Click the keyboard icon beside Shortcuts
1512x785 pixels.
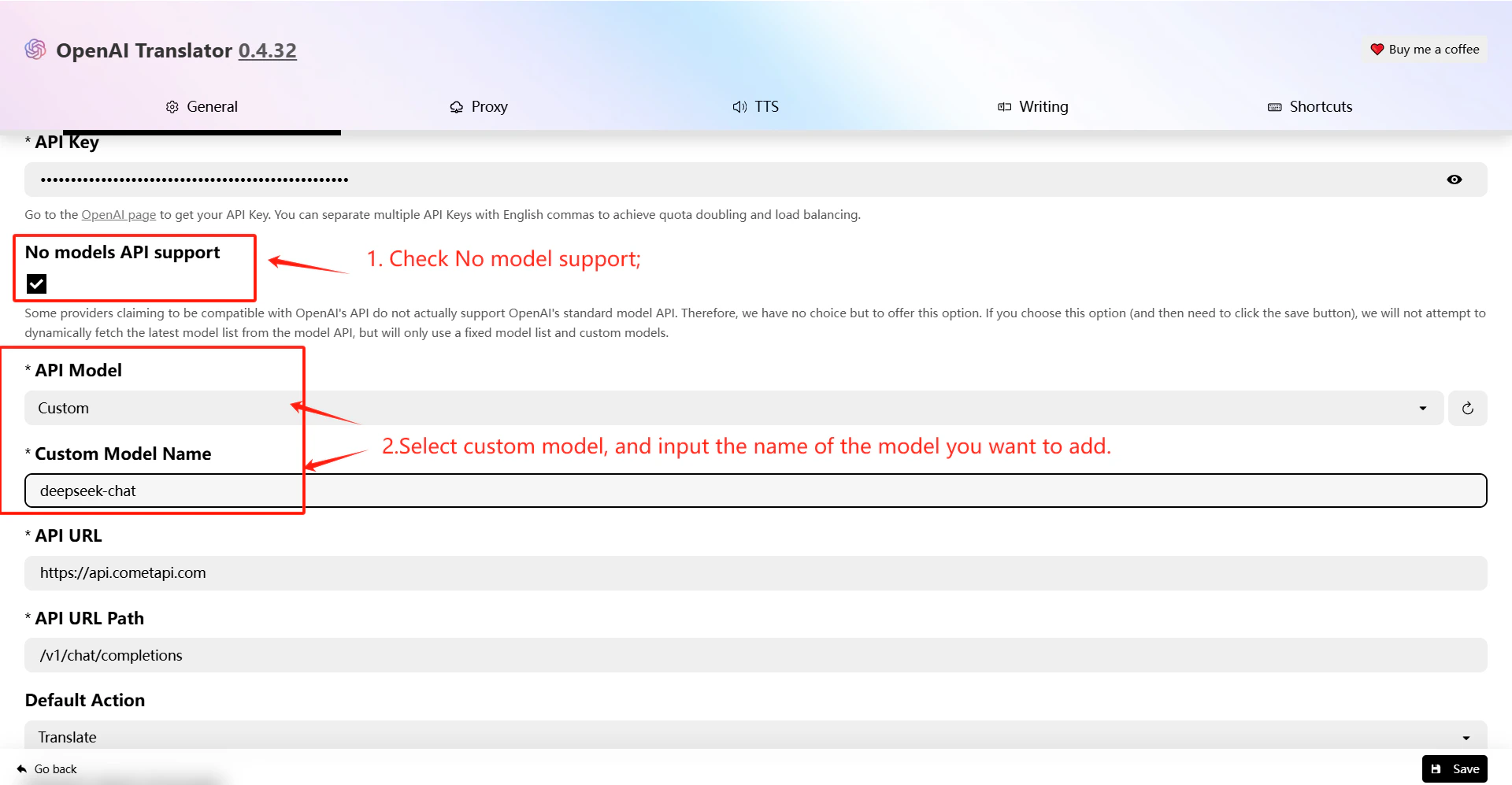point(1274,106)
